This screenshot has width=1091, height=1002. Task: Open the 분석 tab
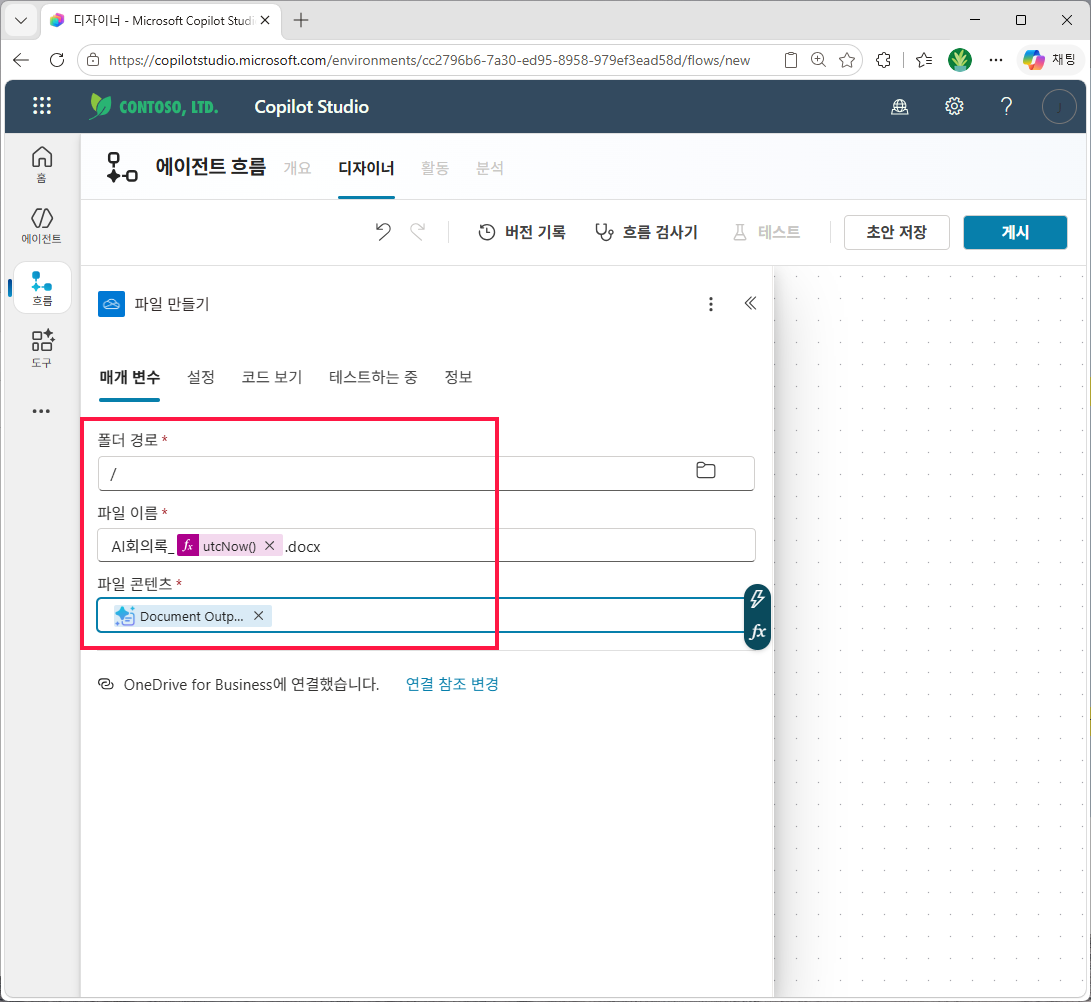(490, 168)
